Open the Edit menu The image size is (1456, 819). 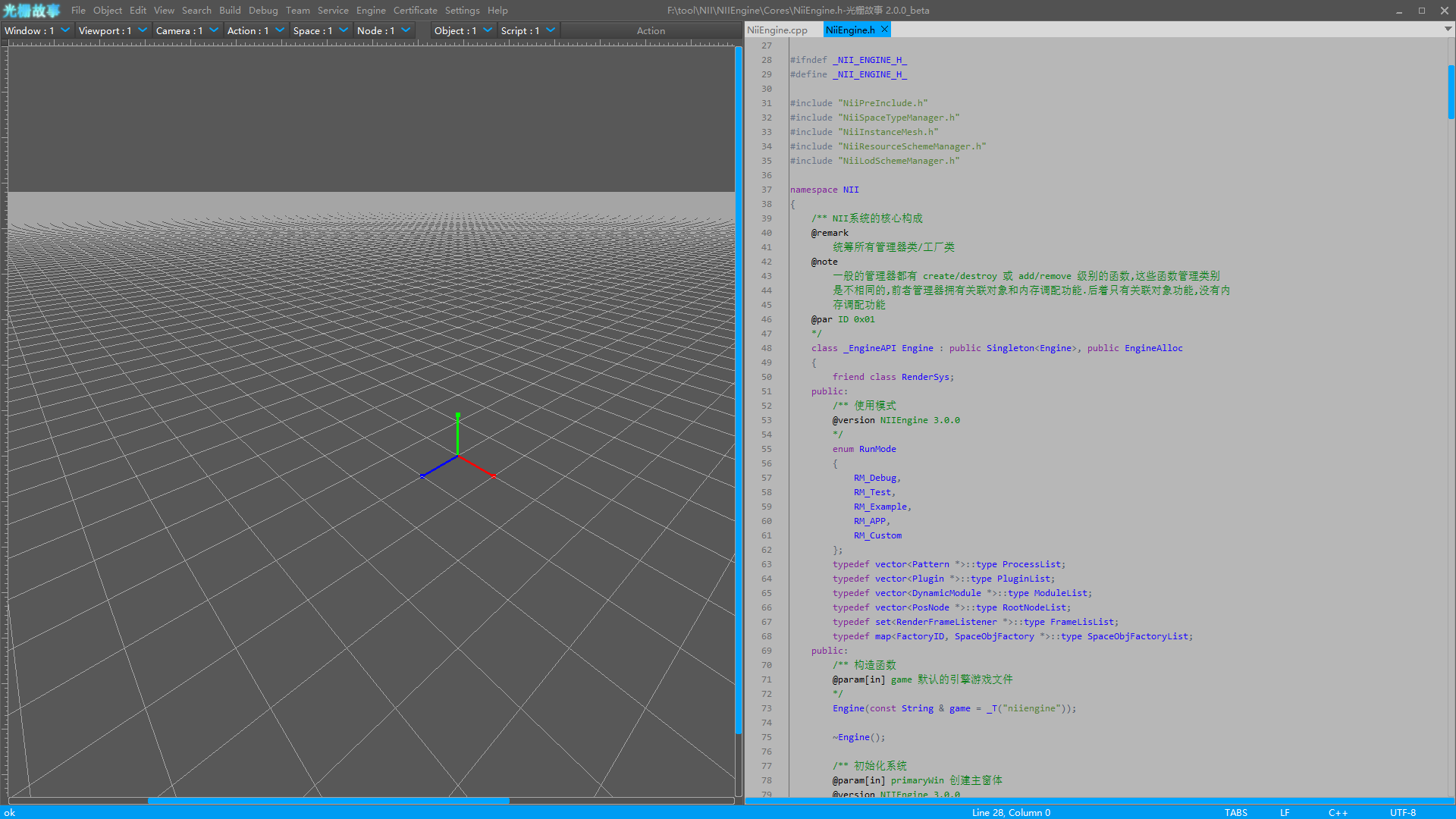[138, 10]
